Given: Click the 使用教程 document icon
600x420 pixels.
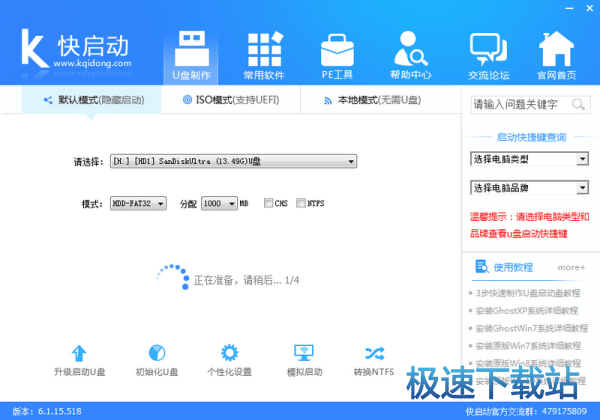Looking at the screenshot, I should [x=482, y=267].
